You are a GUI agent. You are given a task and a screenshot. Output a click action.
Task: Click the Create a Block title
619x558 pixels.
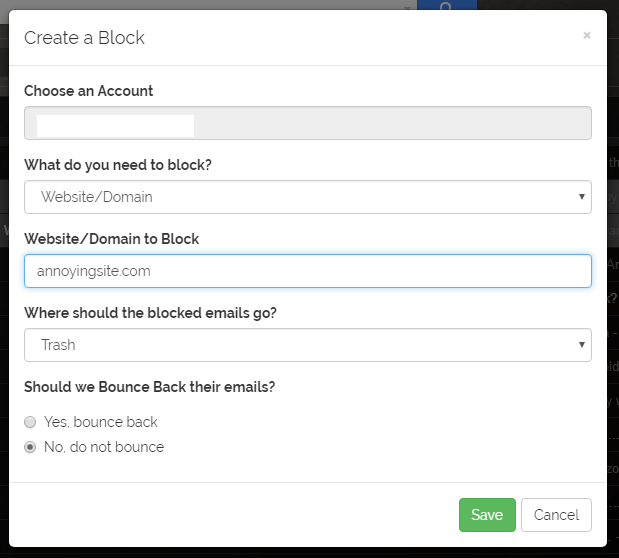pos(84,38)
